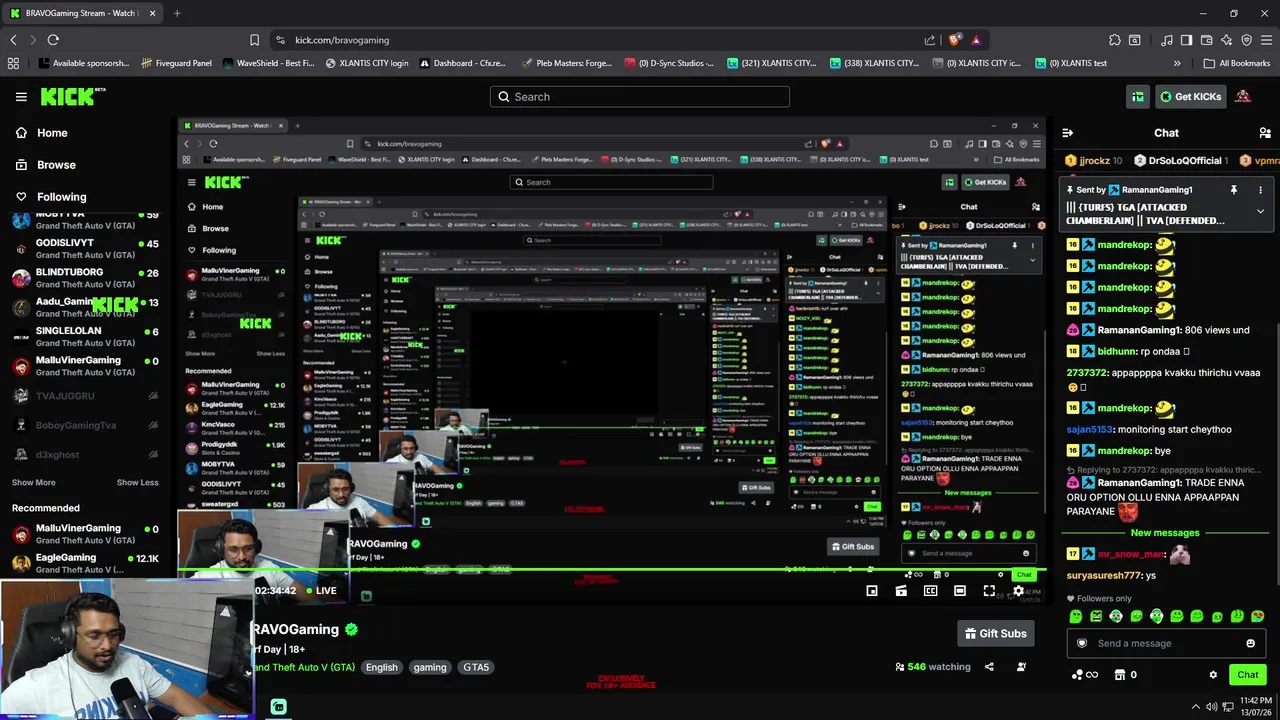The width and height of the screenshot is (1280, 720).
Task: Open the browser Extensions puzzle icon
Action: [1115, 40]
